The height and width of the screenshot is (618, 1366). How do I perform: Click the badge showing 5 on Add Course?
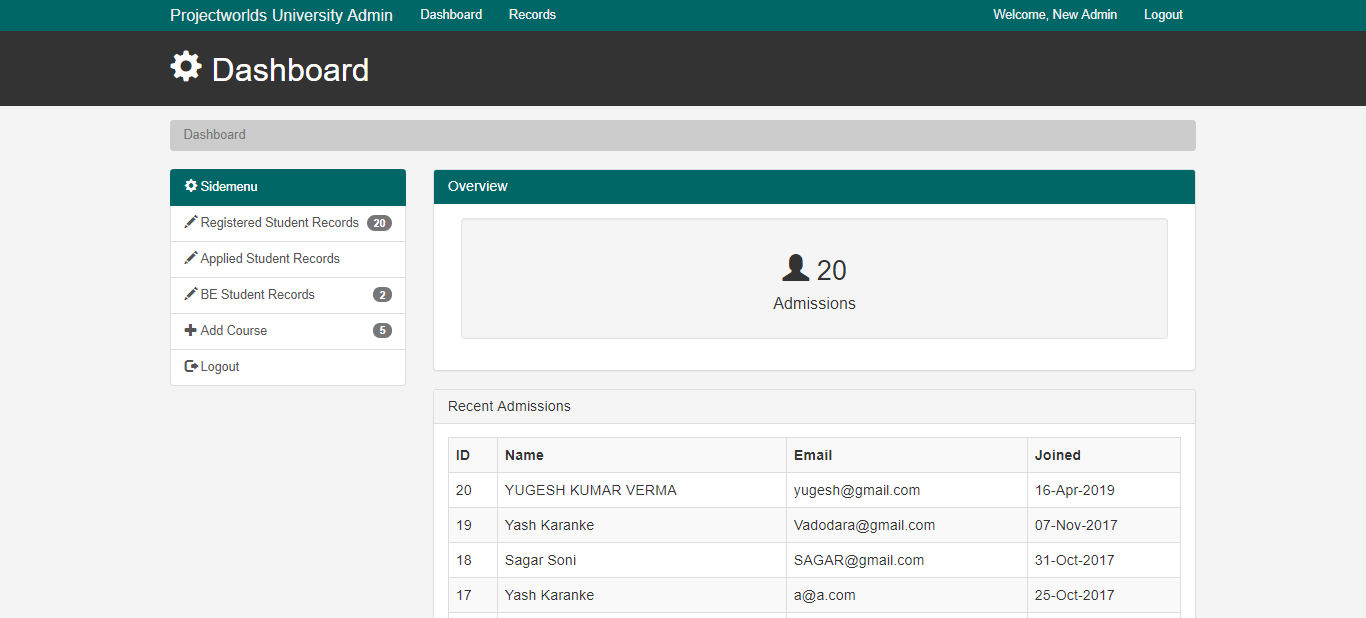(x=382, y=331)
